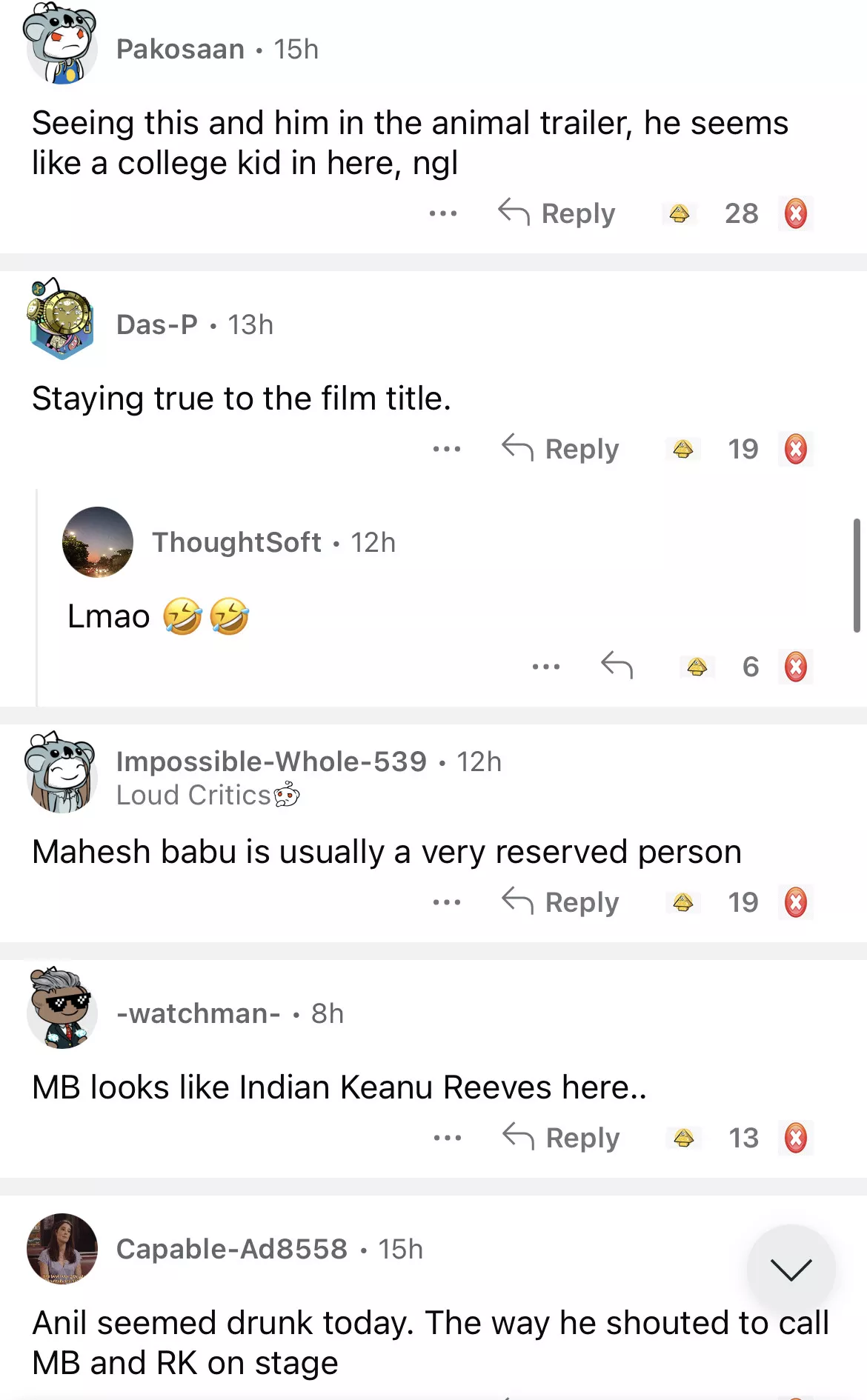867x1400 pixels.
Task: Downvote ThoughtSoft's Lmao reply
Action: point(796,667)
